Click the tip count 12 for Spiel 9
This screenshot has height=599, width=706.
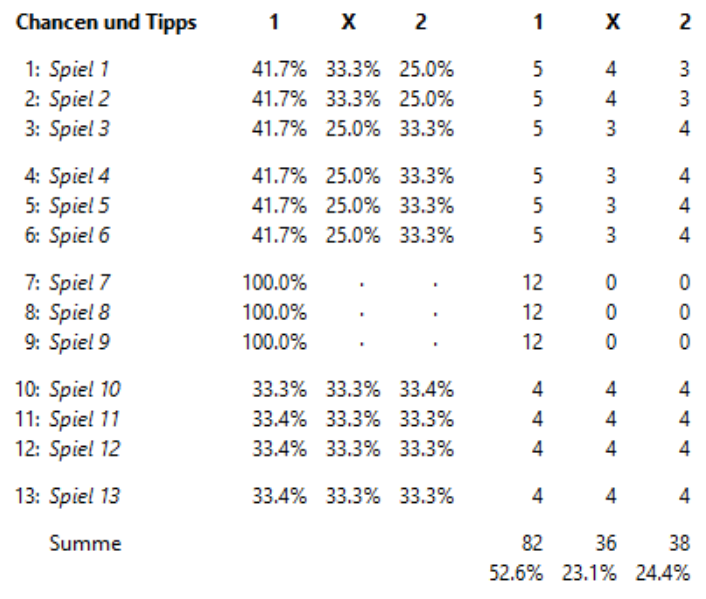tap(532, 342)
